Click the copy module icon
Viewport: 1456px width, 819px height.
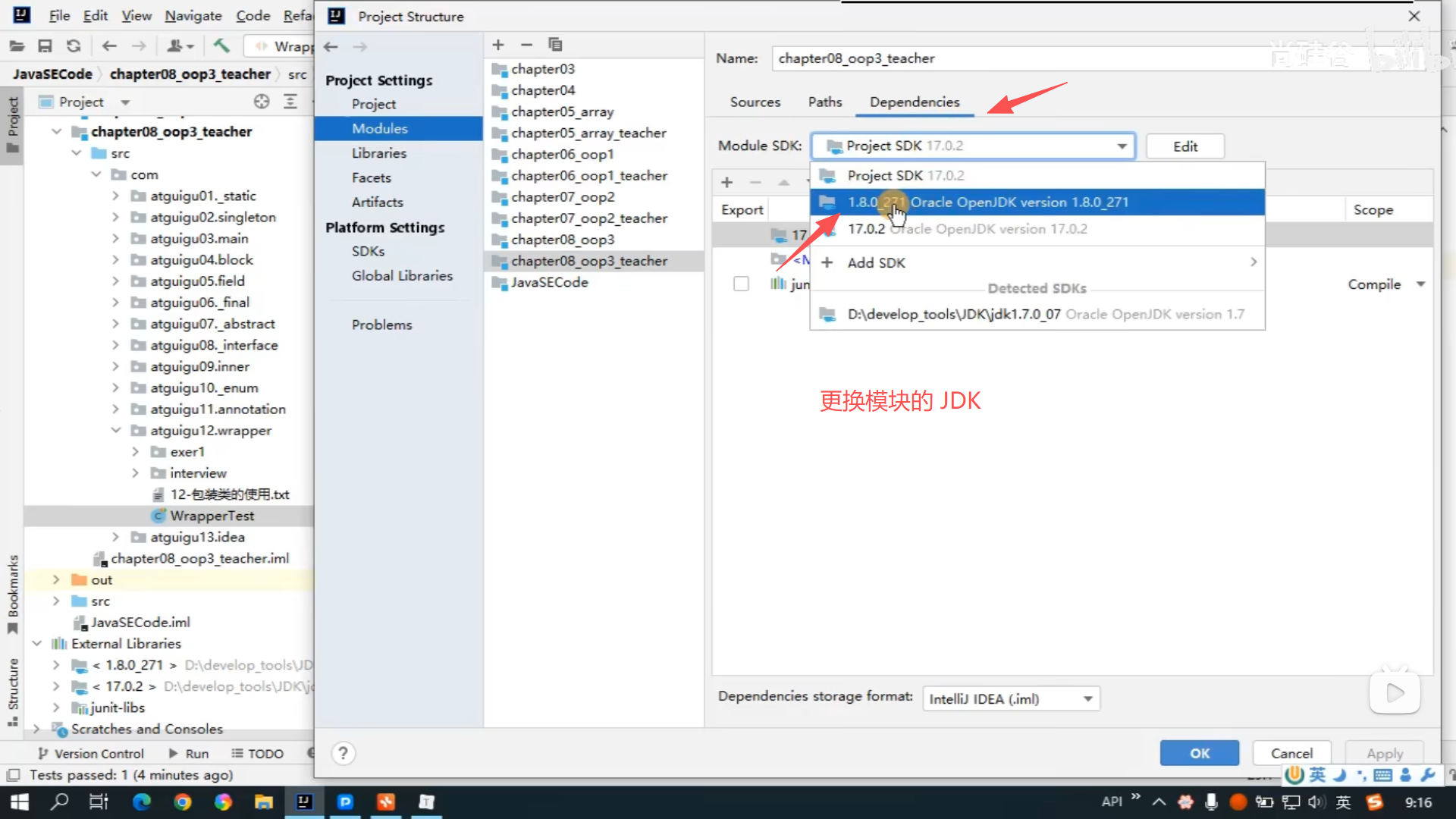tap(555, 45)
